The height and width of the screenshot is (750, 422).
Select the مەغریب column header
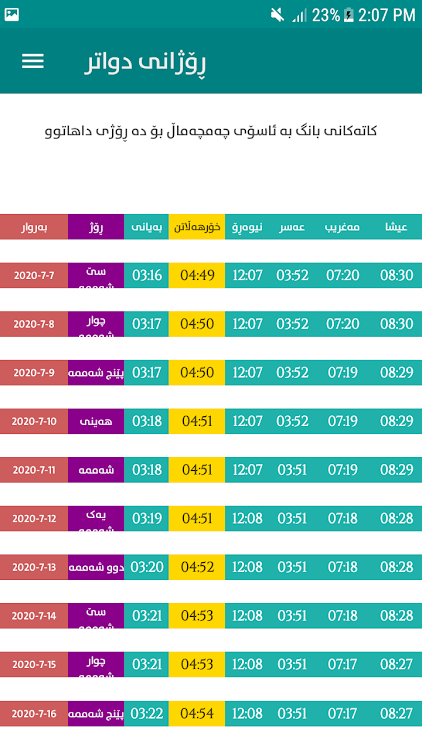pyautogui.click(x=342, y=227)
